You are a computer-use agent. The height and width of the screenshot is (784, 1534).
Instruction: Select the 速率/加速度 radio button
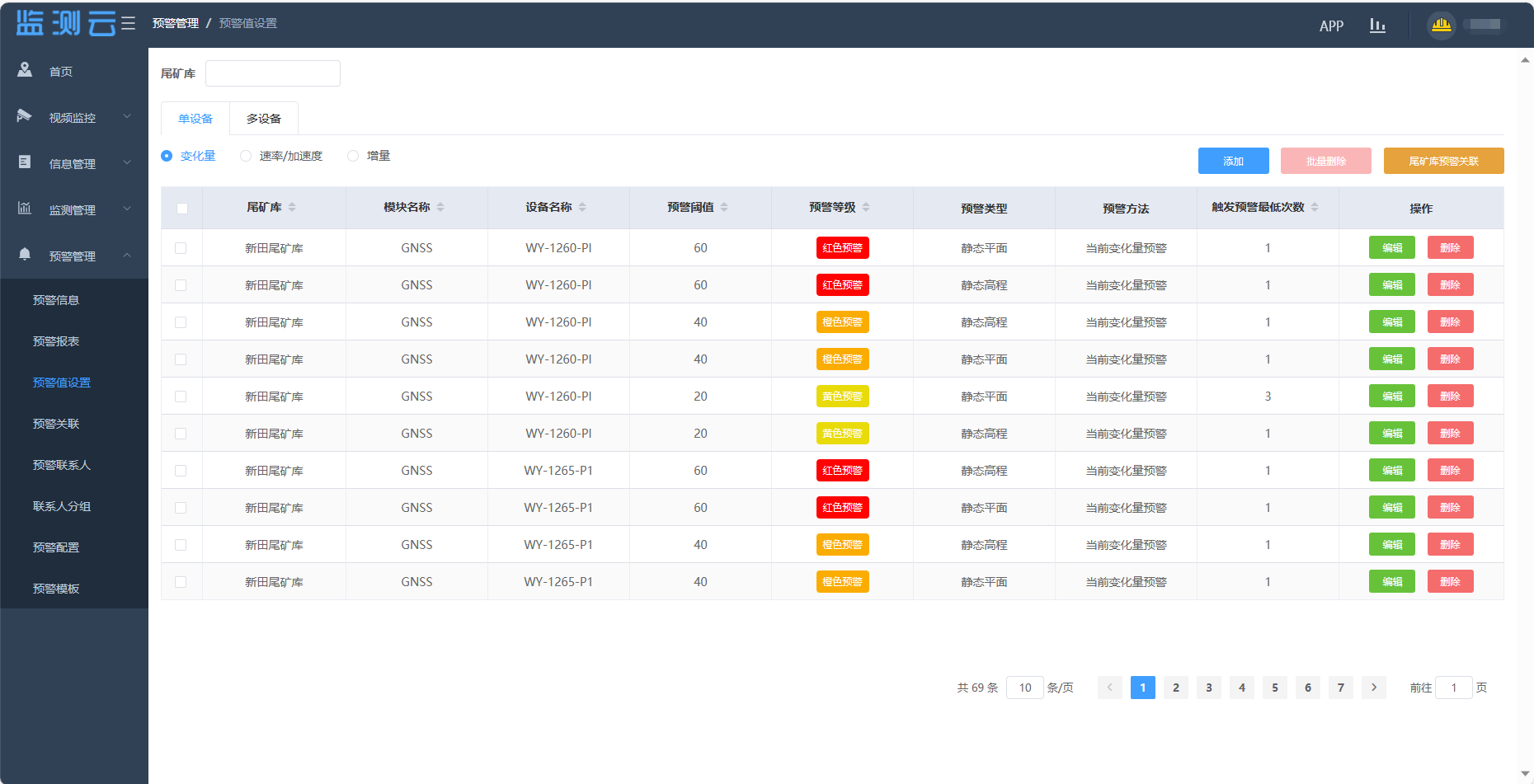pos(246,156)
